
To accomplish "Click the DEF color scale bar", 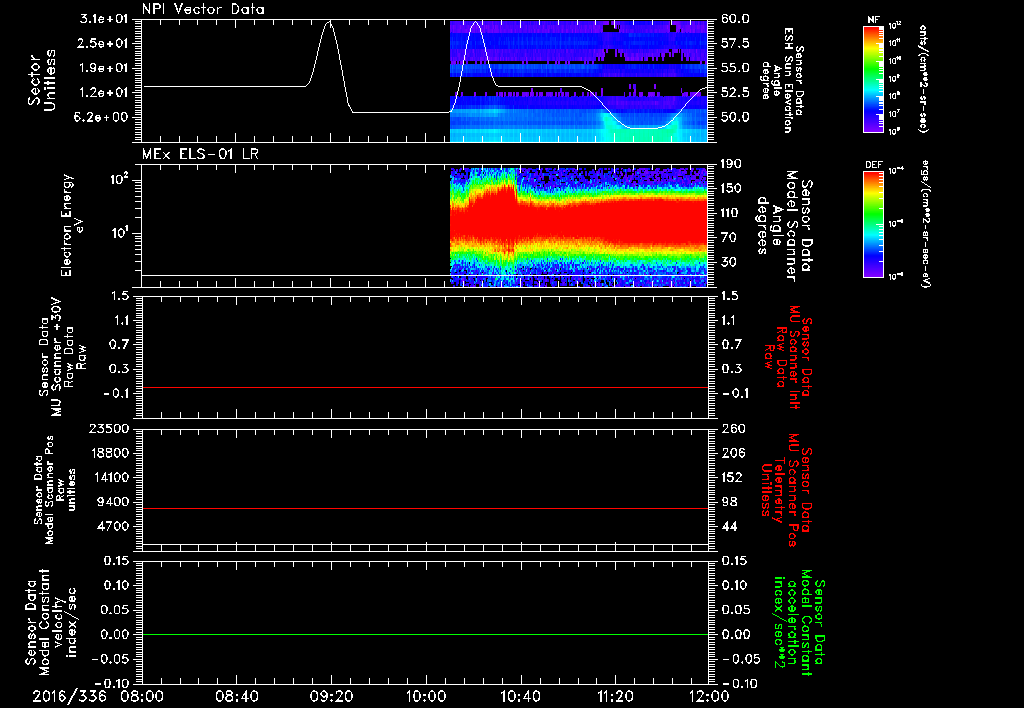I will 874,224.
